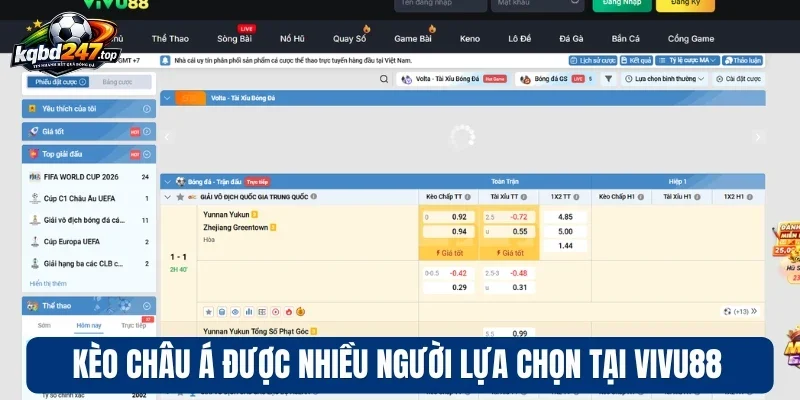
Task: Open Cài đặt cược settings
Action: pos(738,79)
